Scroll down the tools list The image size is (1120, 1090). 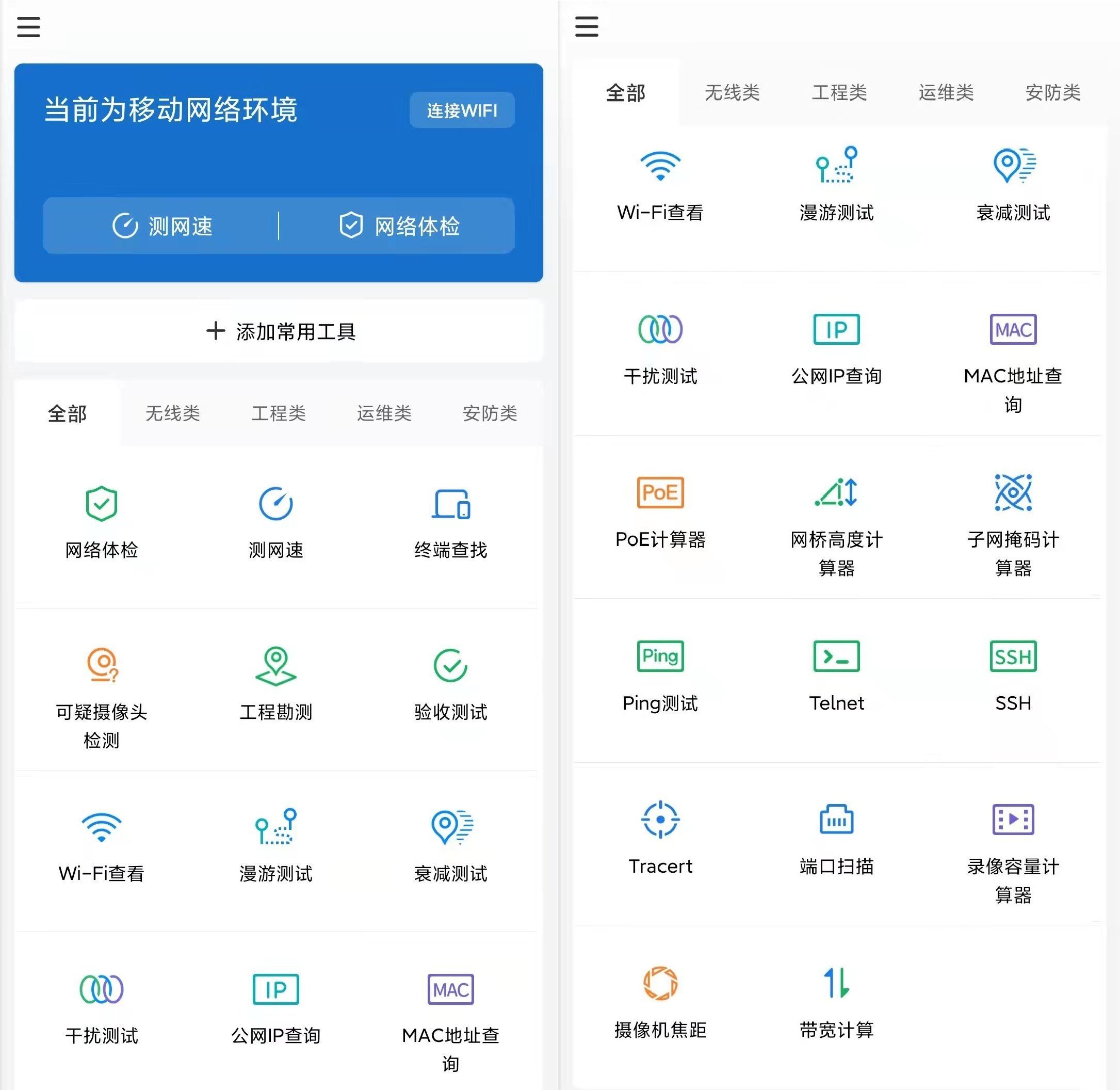(280, 700)
